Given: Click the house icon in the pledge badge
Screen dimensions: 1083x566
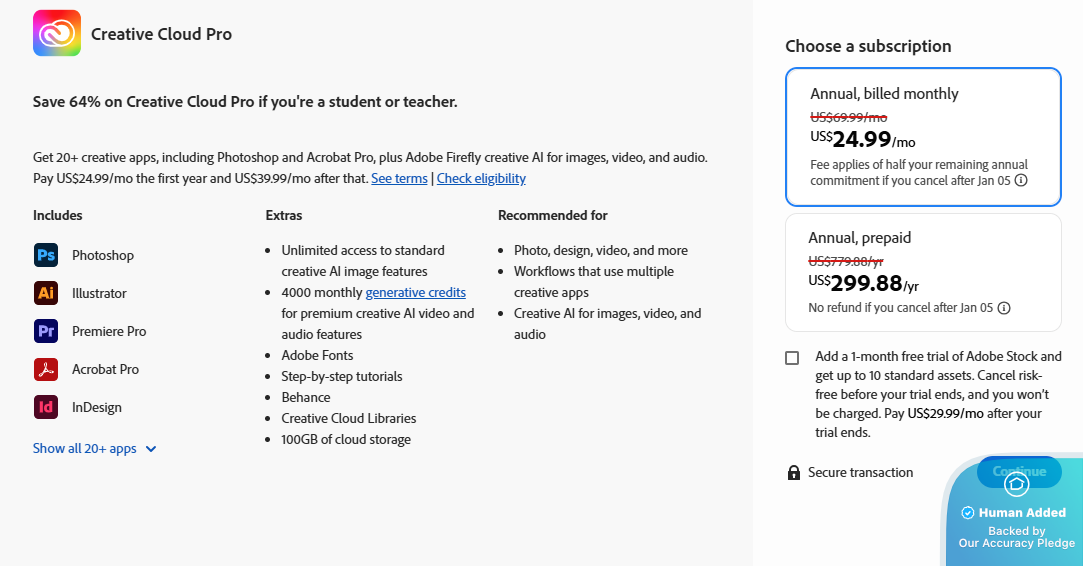Looking at the screenshot, I should [1016, 484].
